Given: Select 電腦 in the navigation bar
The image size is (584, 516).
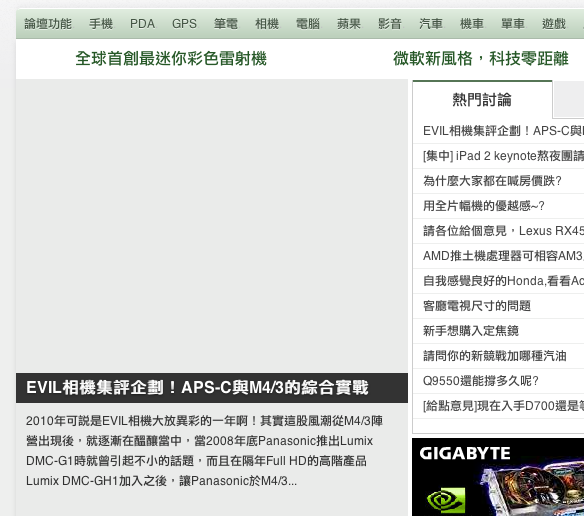Looking at the screenshot, I should click(308, 24).
